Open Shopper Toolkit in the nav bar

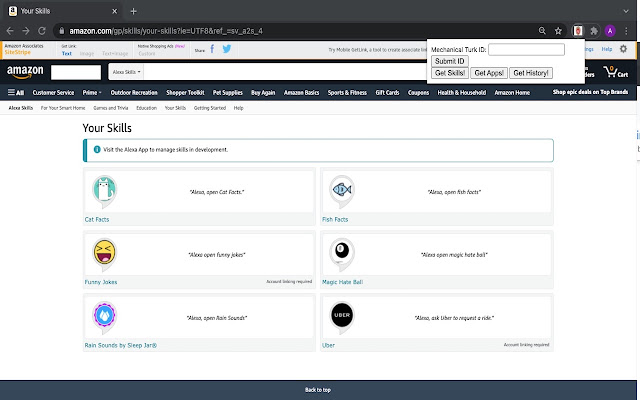pos(185,93)
